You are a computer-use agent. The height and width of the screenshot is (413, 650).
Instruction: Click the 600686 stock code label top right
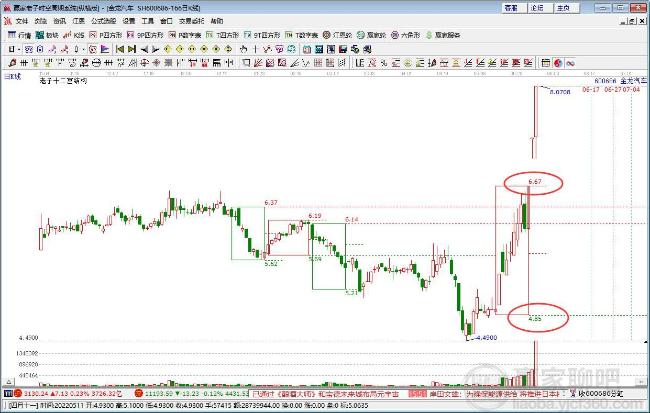605,81
